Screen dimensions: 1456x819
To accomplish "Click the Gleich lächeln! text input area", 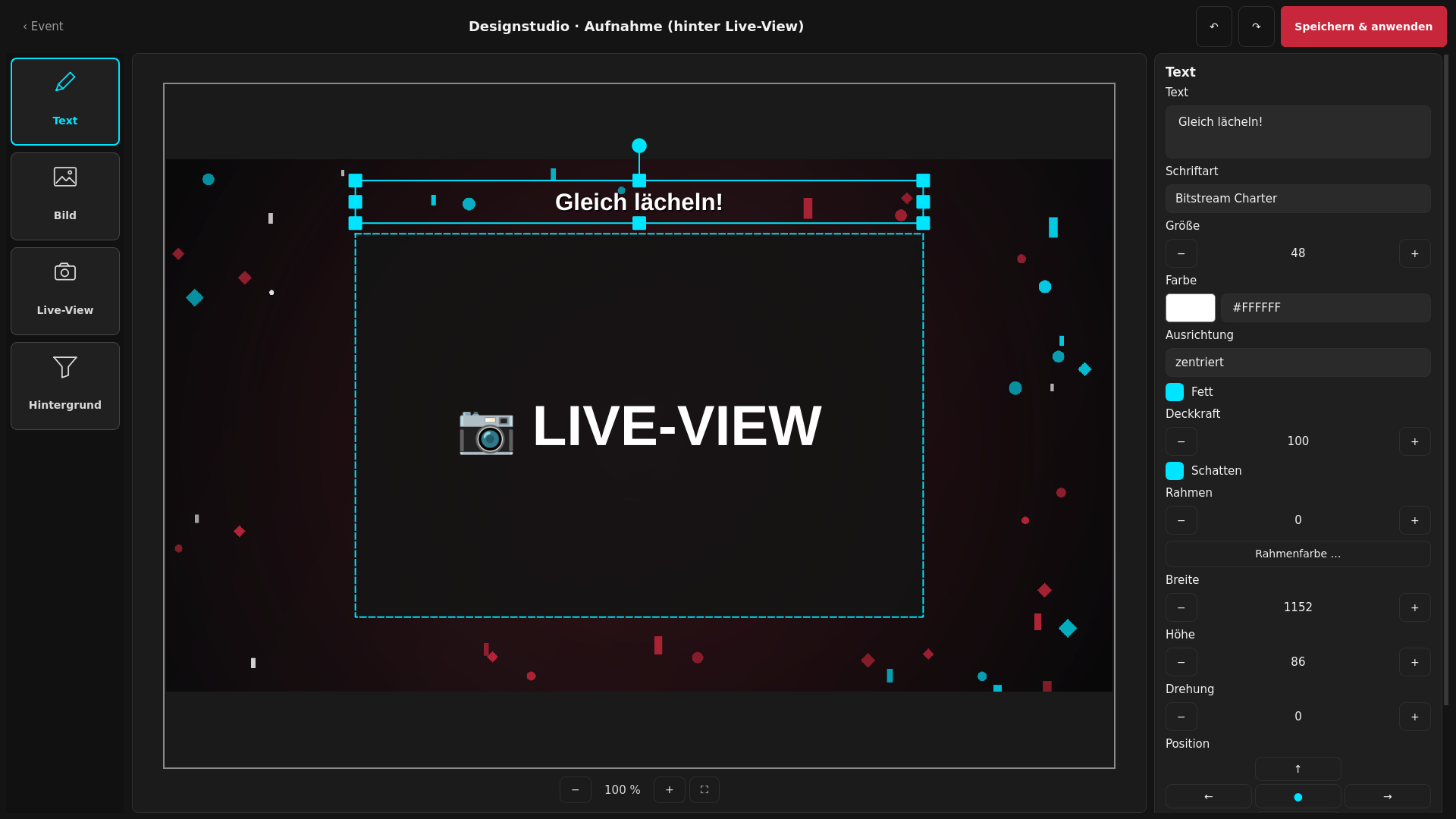I will pos(1298,132).
